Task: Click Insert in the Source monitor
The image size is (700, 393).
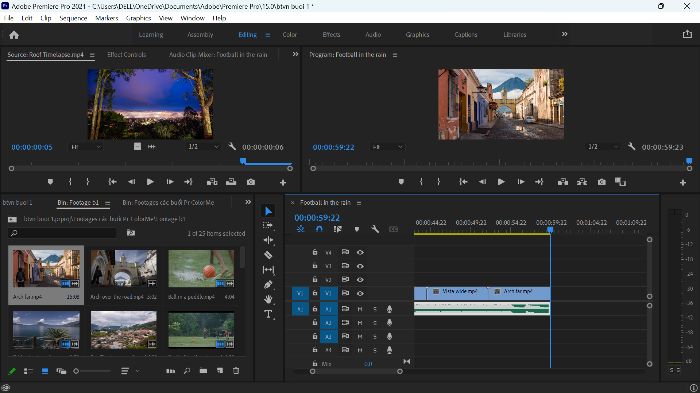Action: click(212, 182)
